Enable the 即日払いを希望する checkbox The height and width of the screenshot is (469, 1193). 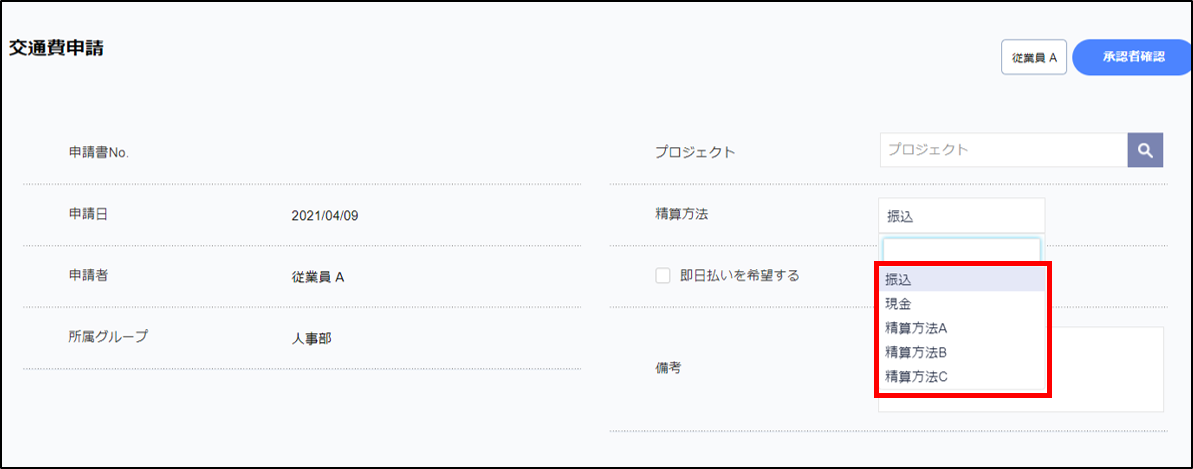click(663, 276)
